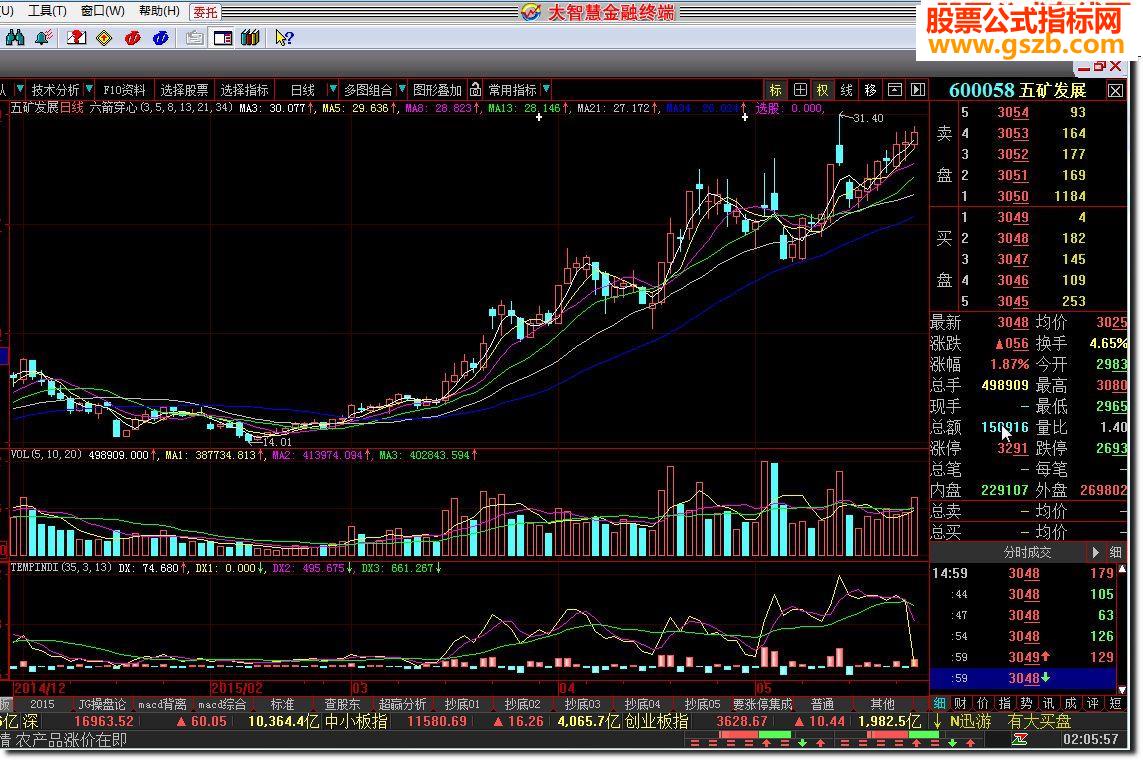Click the 委托 trade button

click(206, 12)
